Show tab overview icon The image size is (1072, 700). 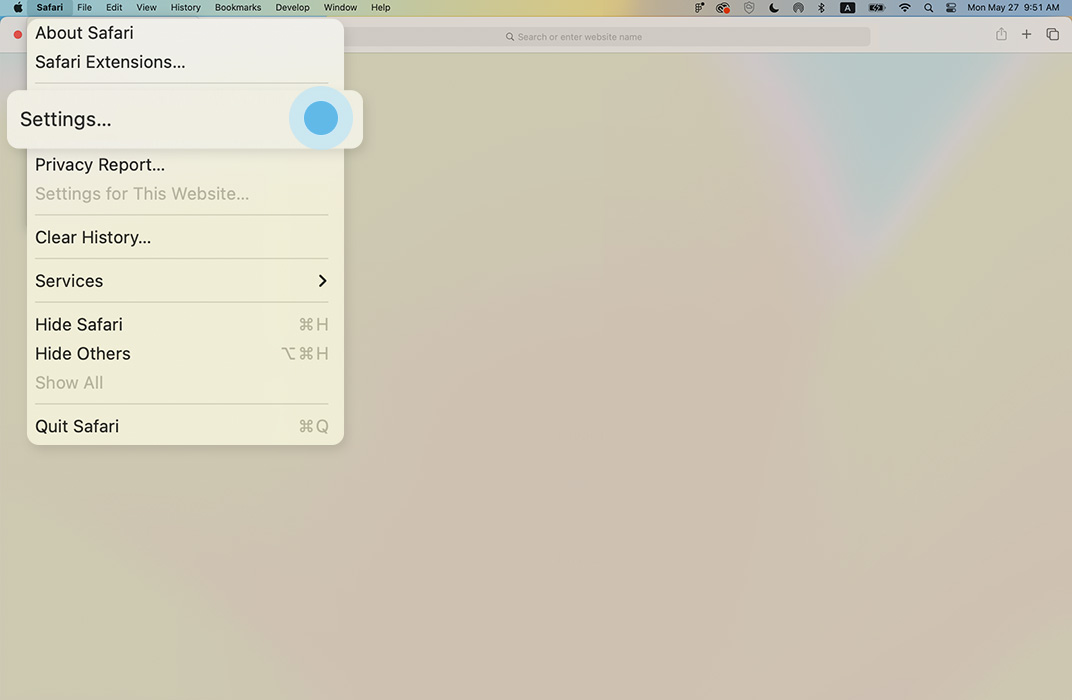click(1052, 35)
